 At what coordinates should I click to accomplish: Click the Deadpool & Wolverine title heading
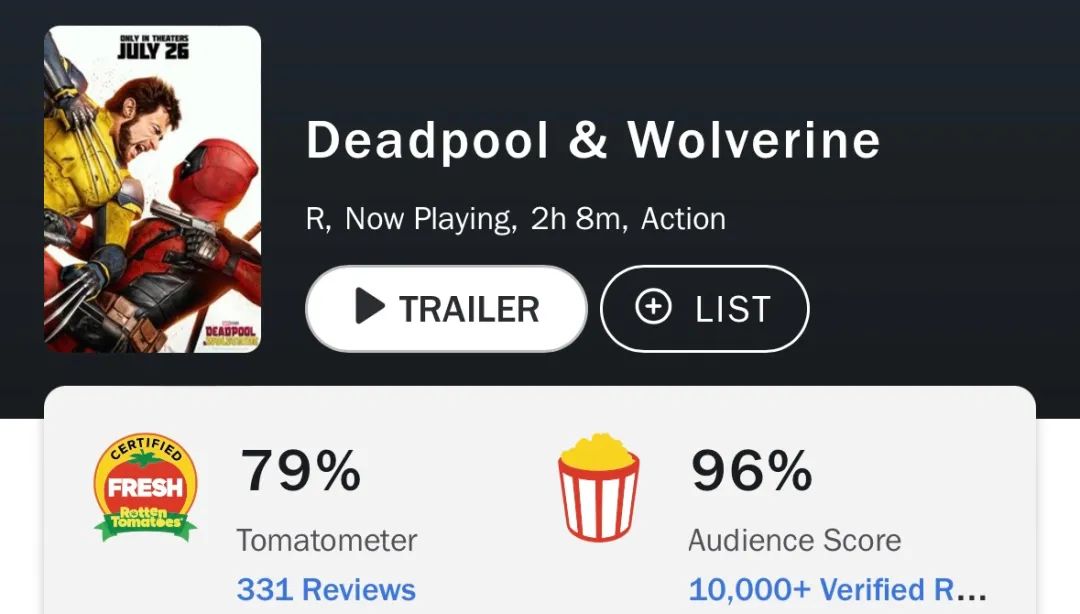593,141
